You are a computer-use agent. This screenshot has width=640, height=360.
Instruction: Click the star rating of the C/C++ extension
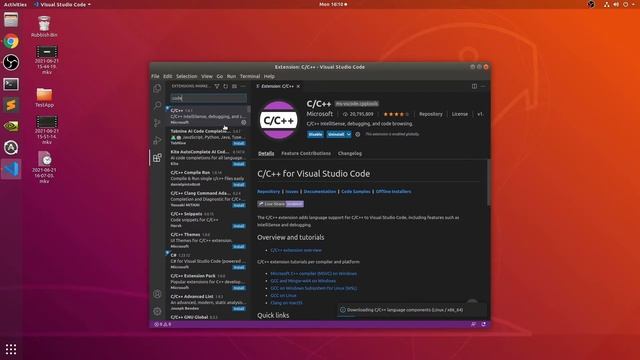click(x=396, y=114)
